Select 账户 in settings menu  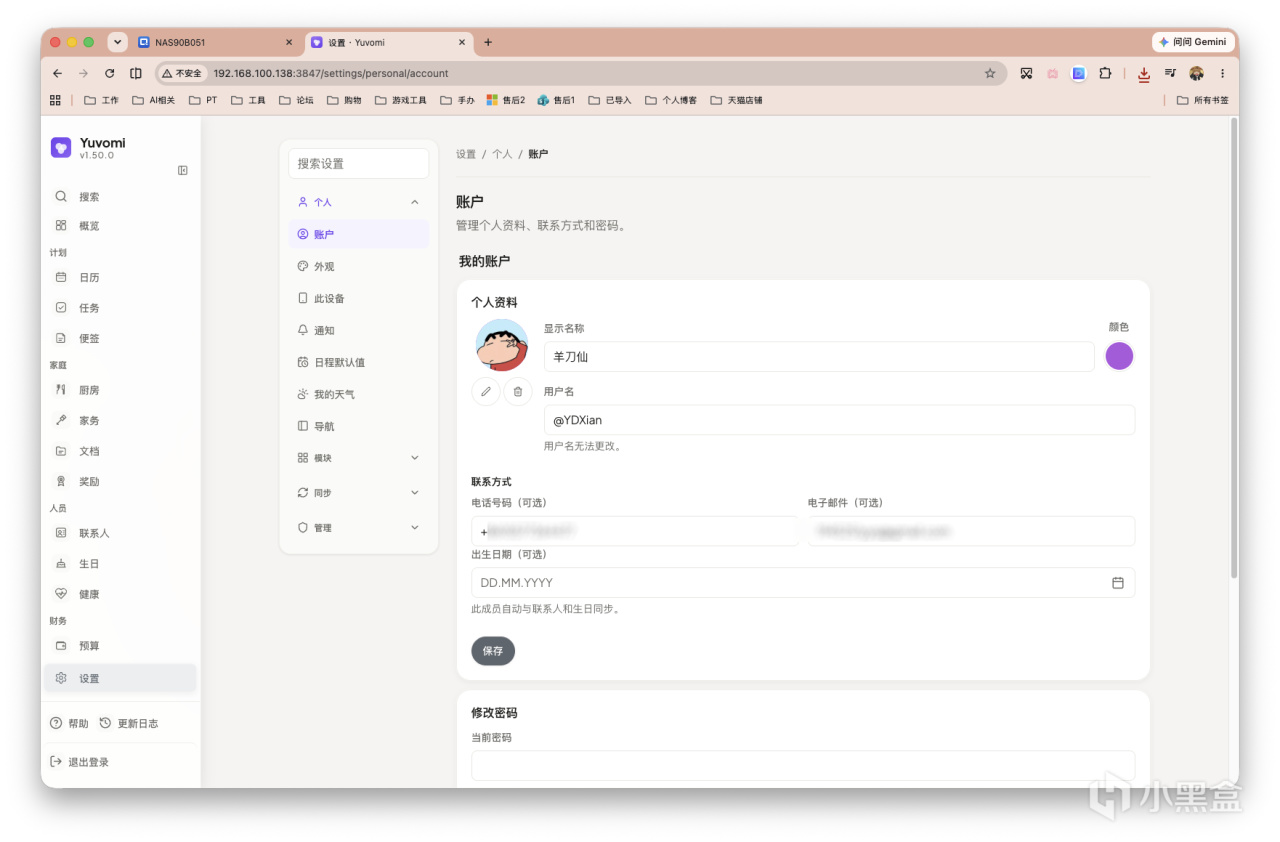point(358,234)
